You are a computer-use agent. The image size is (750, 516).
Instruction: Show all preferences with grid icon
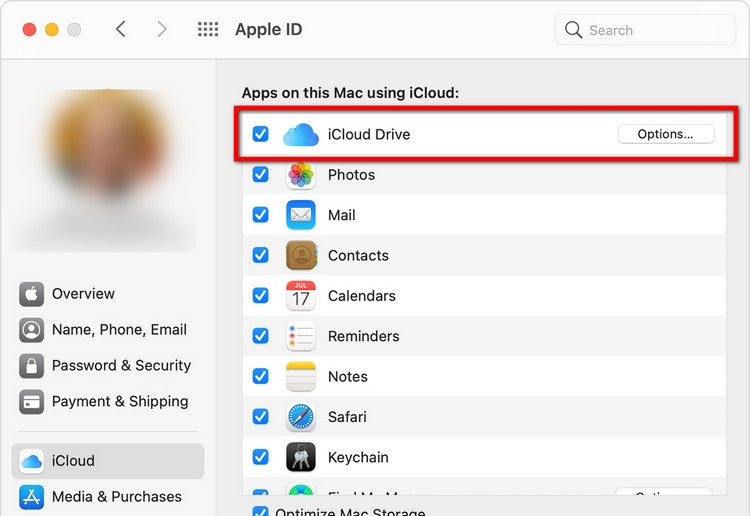(x=208, y=29)
